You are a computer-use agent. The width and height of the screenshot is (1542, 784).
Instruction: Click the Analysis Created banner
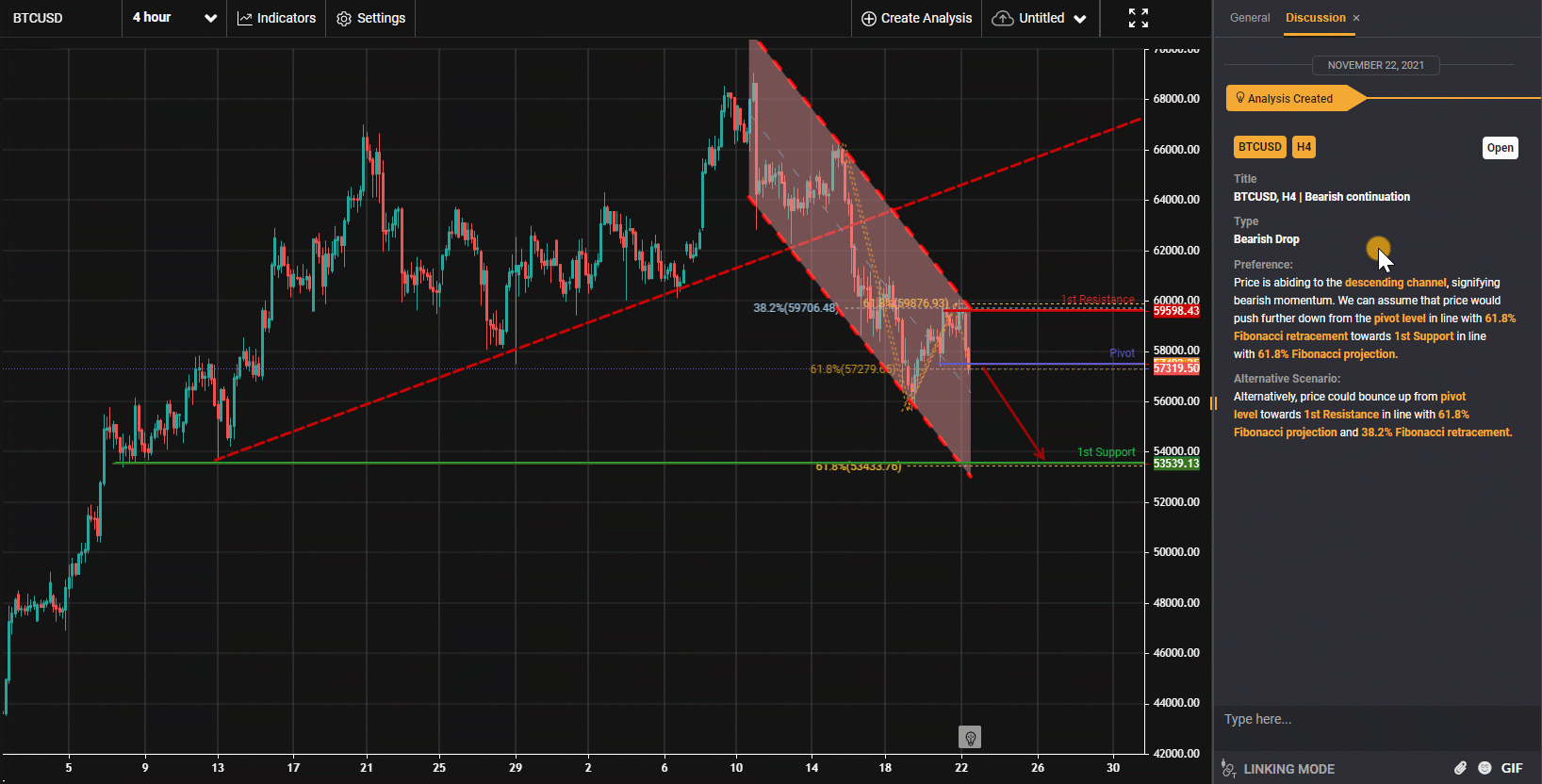click(x=1295, y=98)
